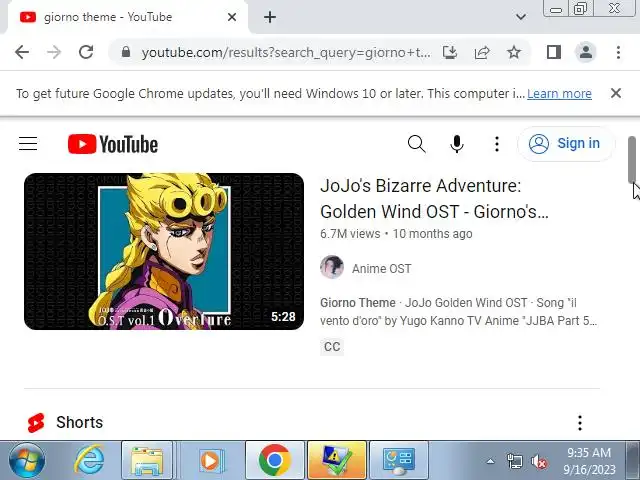Viewport: 640px width, 480px height.
Task: Open YouTube search with the magnifier icon
Action: [416, 144]
